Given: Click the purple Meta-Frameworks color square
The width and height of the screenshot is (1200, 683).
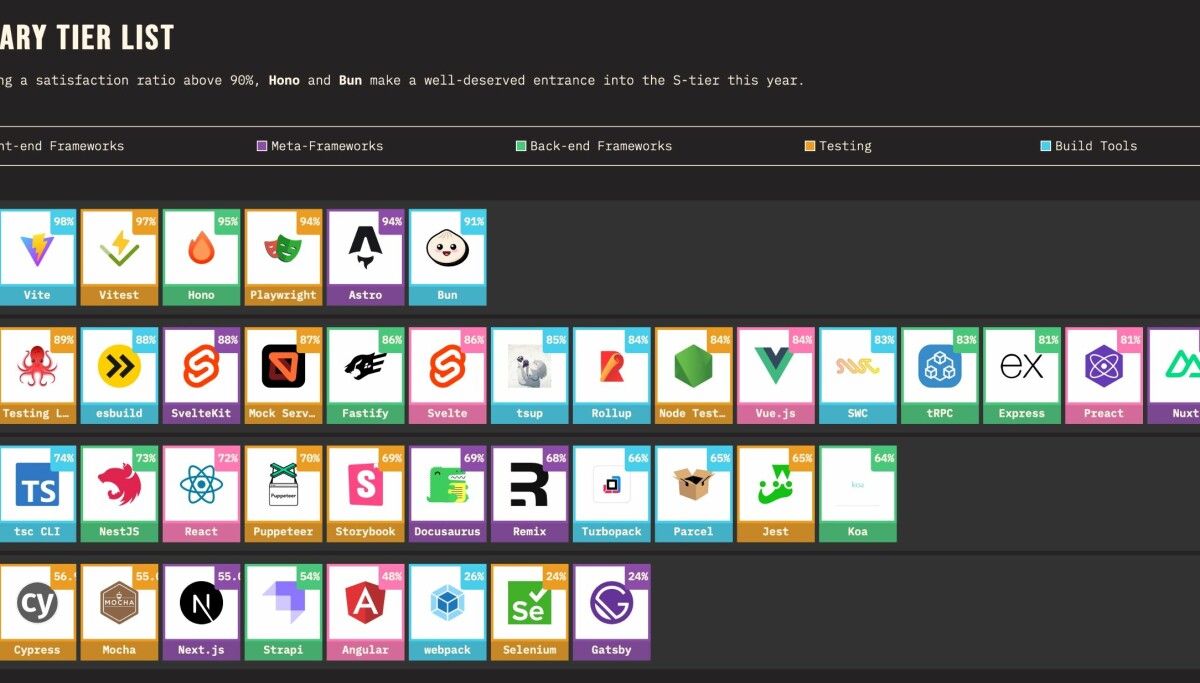Looking at the screenshot, I should (x=262, y=146).
